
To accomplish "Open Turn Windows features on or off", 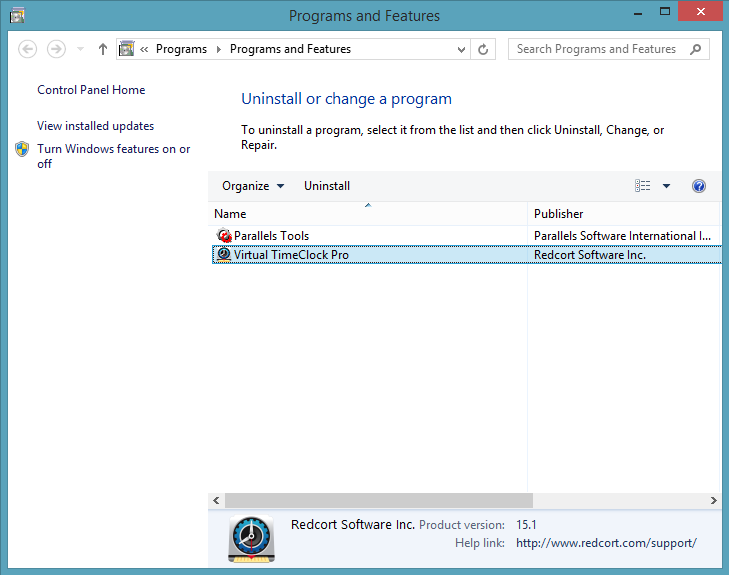I will pyautogui.click(x=113, y=156).
